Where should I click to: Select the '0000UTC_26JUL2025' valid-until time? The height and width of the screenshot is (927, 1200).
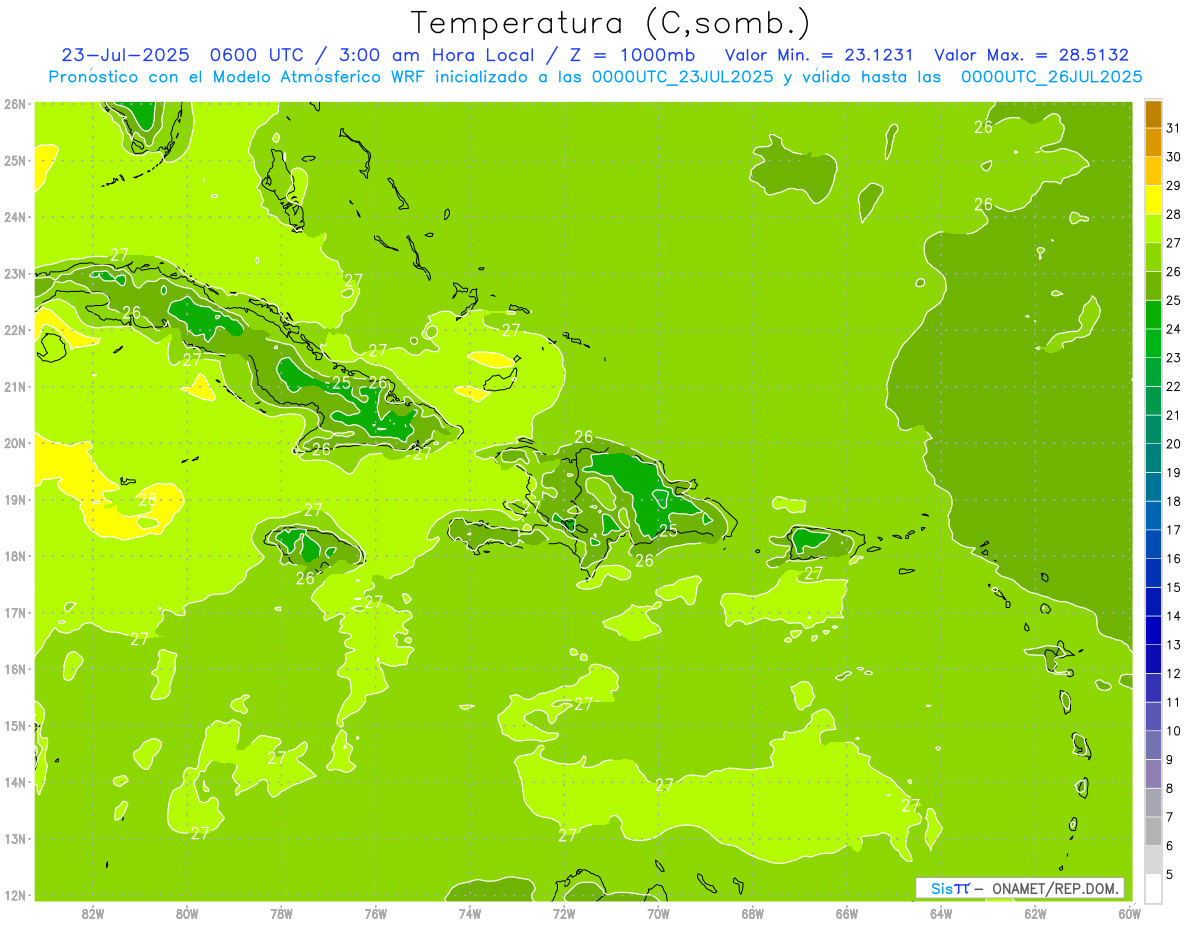click(1051, 77)
